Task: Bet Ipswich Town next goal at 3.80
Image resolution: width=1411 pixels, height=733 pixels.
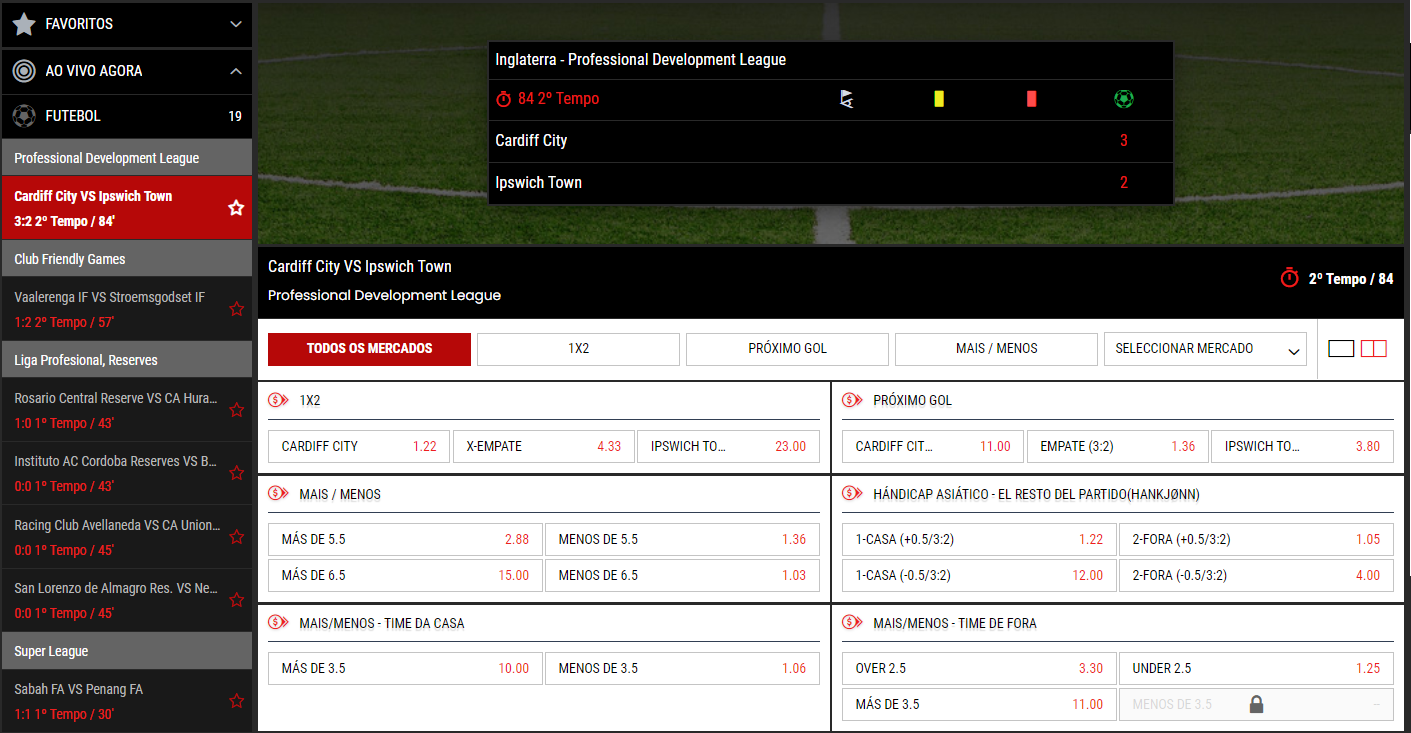Action: [1302, 446]
